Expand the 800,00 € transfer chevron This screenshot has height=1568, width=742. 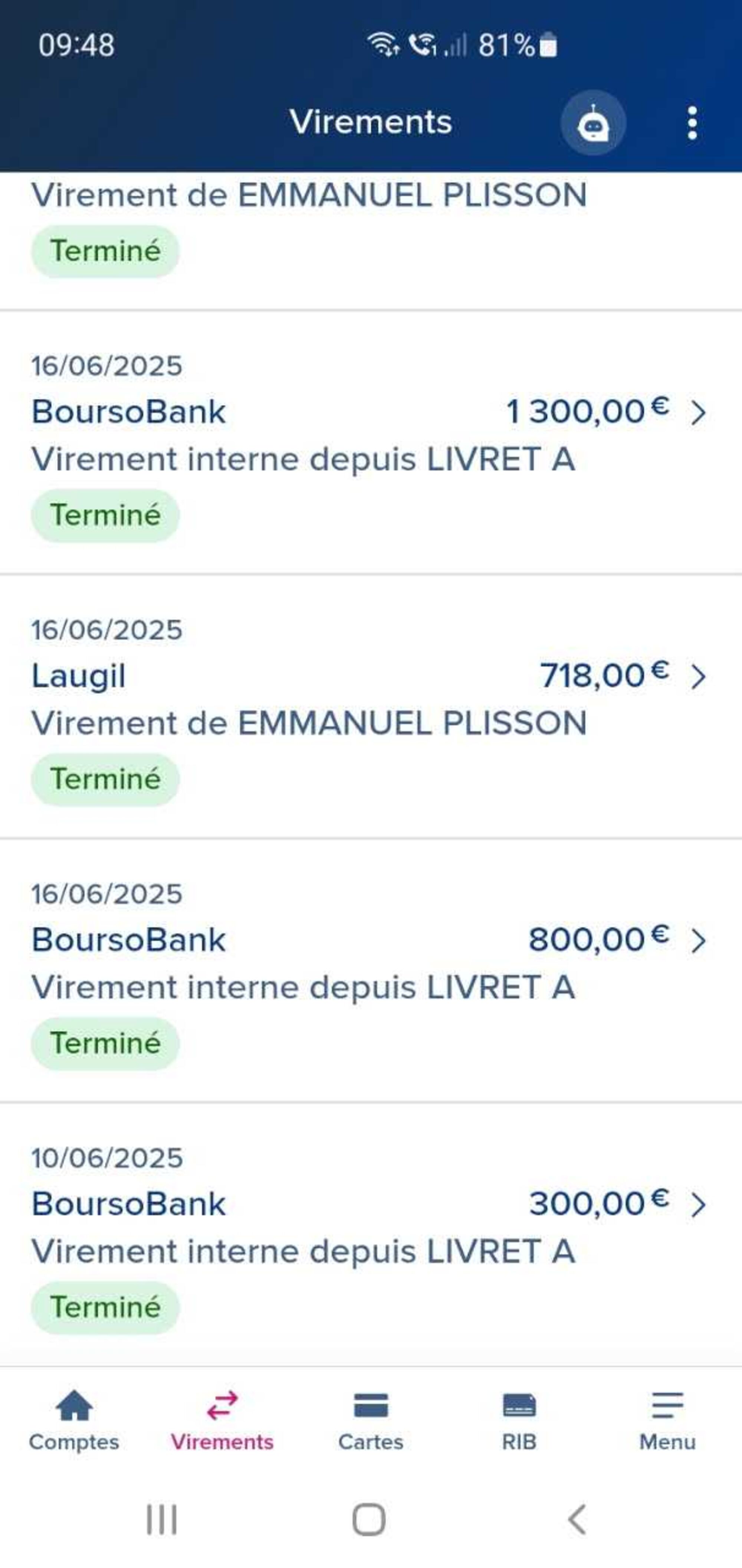coord(698,941)
